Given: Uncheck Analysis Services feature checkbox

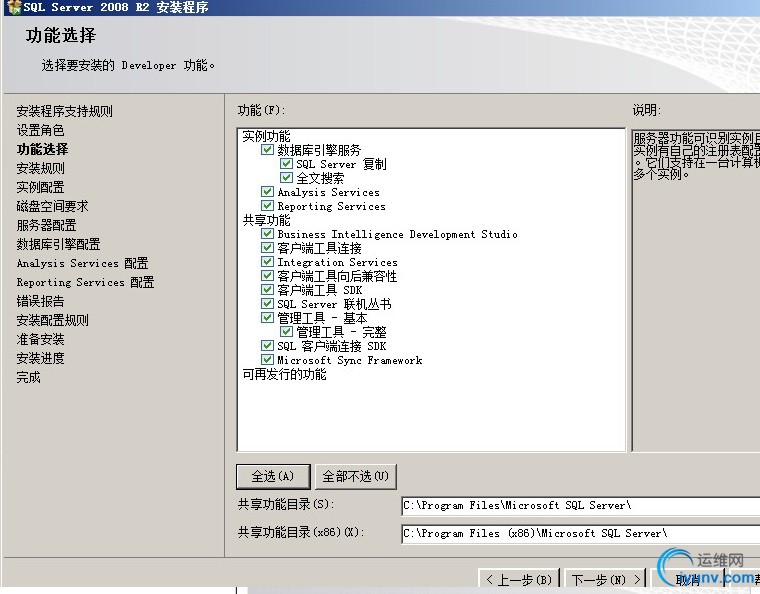Looking at the screenshot, I should coord(267,191).
